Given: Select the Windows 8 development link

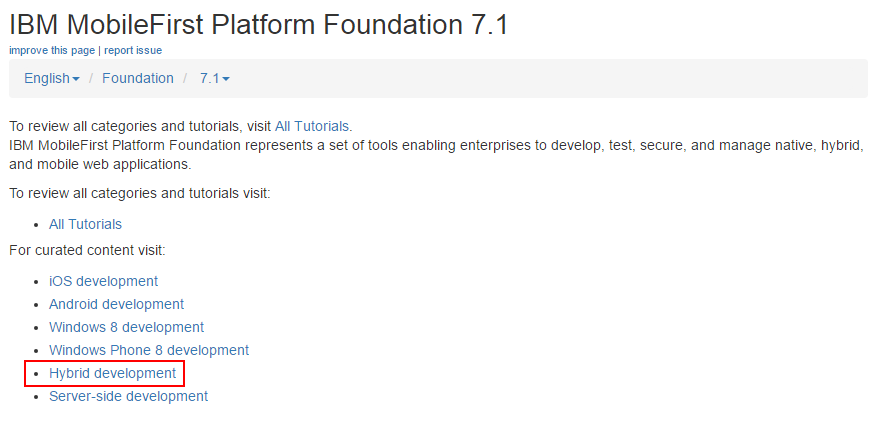Looking at the screenshot, I should 126,327.
